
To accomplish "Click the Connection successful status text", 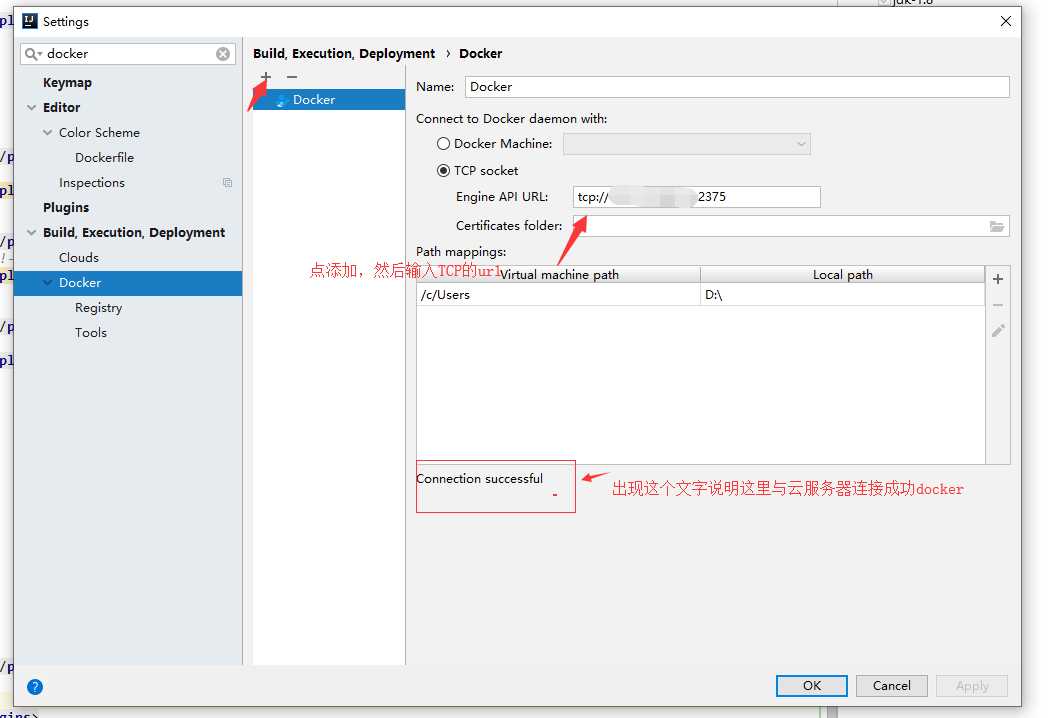I will 479,479.
